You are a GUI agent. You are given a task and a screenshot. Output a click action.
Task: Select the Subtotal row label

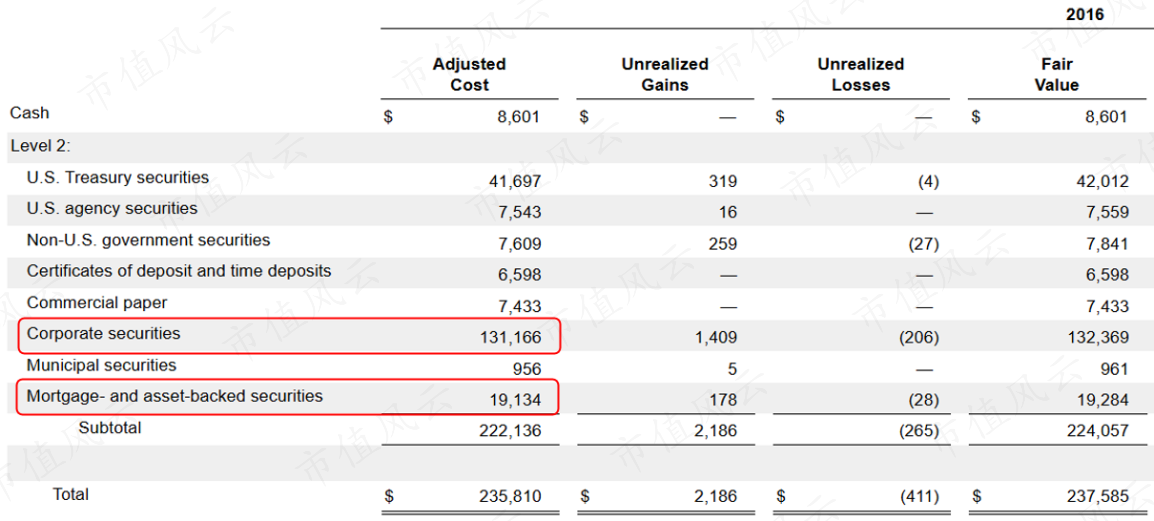click(110, 428)
